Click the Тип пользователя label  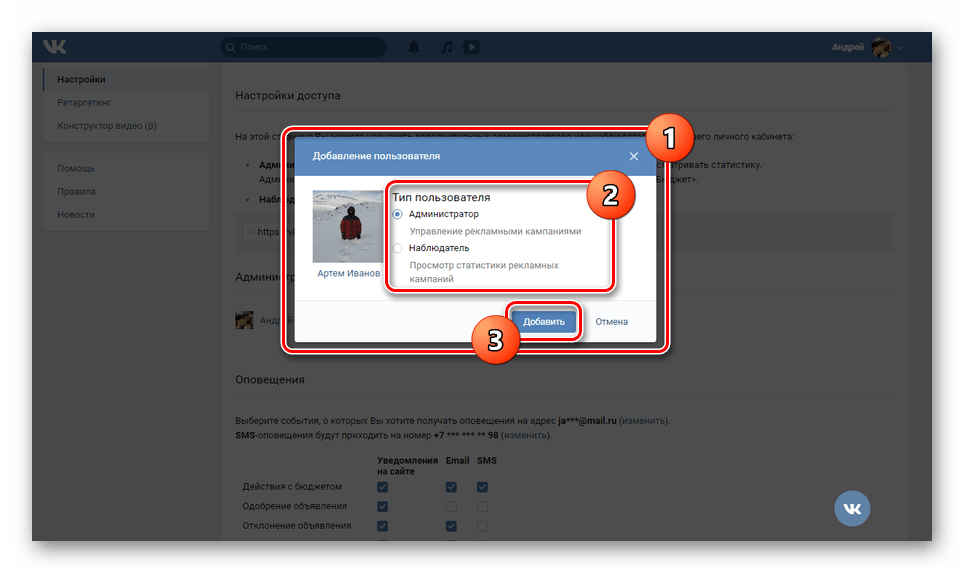441,197
